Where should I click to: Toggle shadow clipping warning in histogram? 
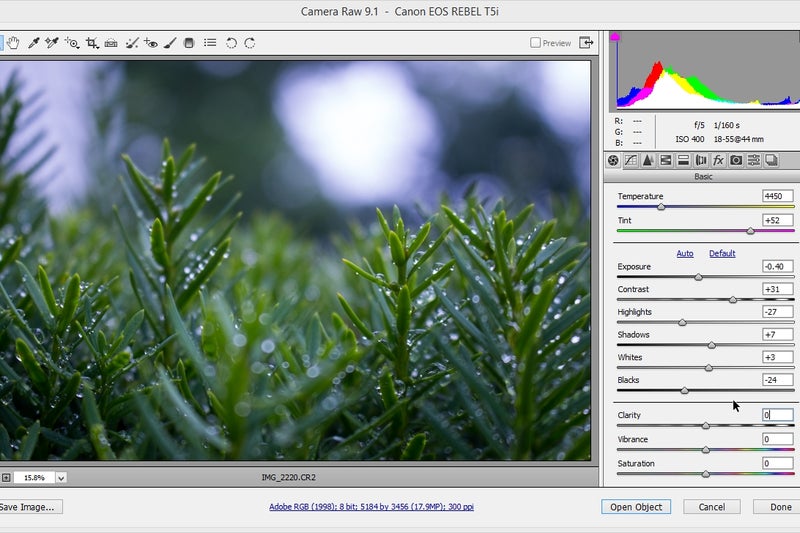click(615, 37)
